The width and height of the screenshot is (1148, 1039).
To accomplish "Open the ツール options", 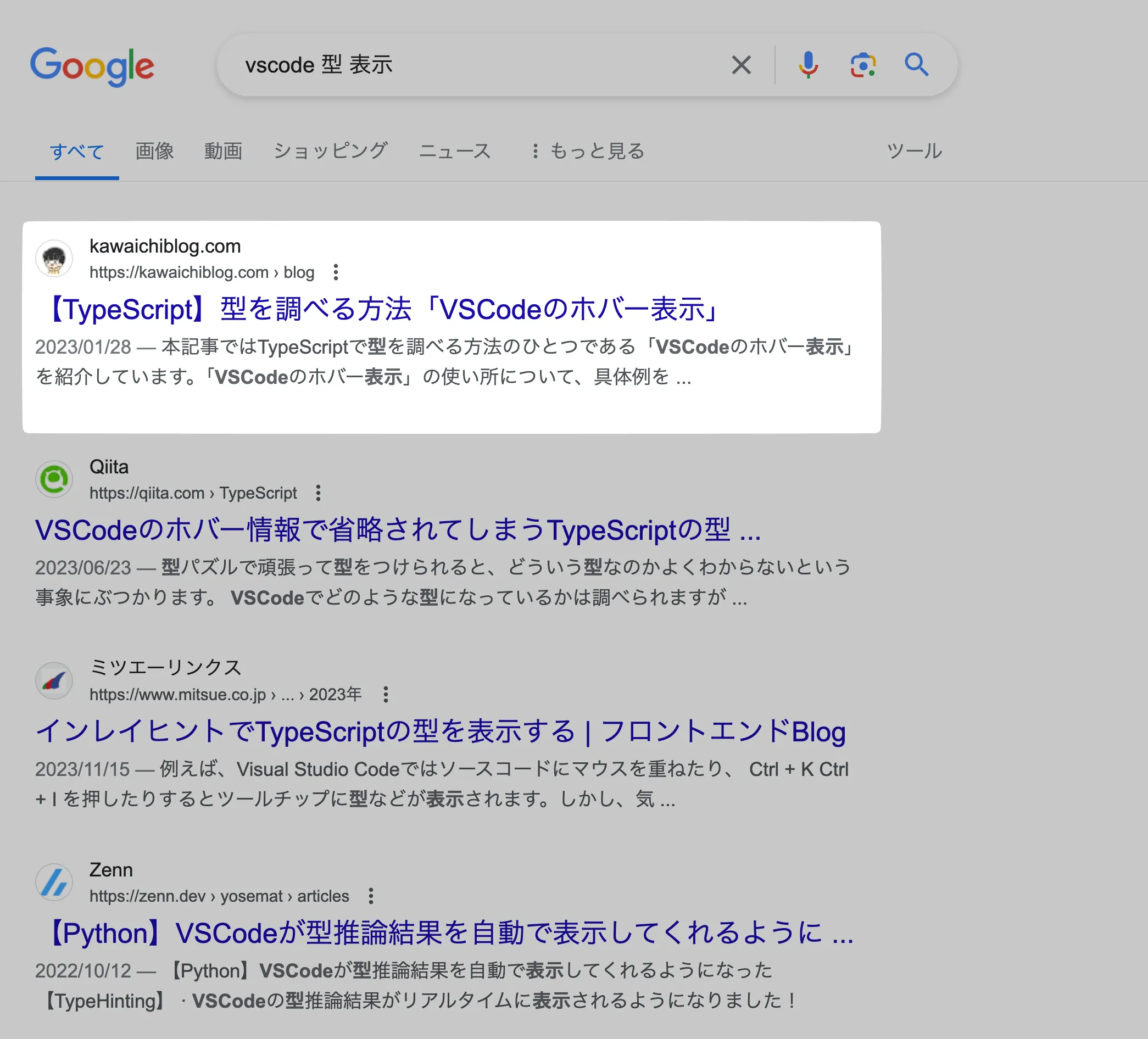I will click(x=914, y=151).
